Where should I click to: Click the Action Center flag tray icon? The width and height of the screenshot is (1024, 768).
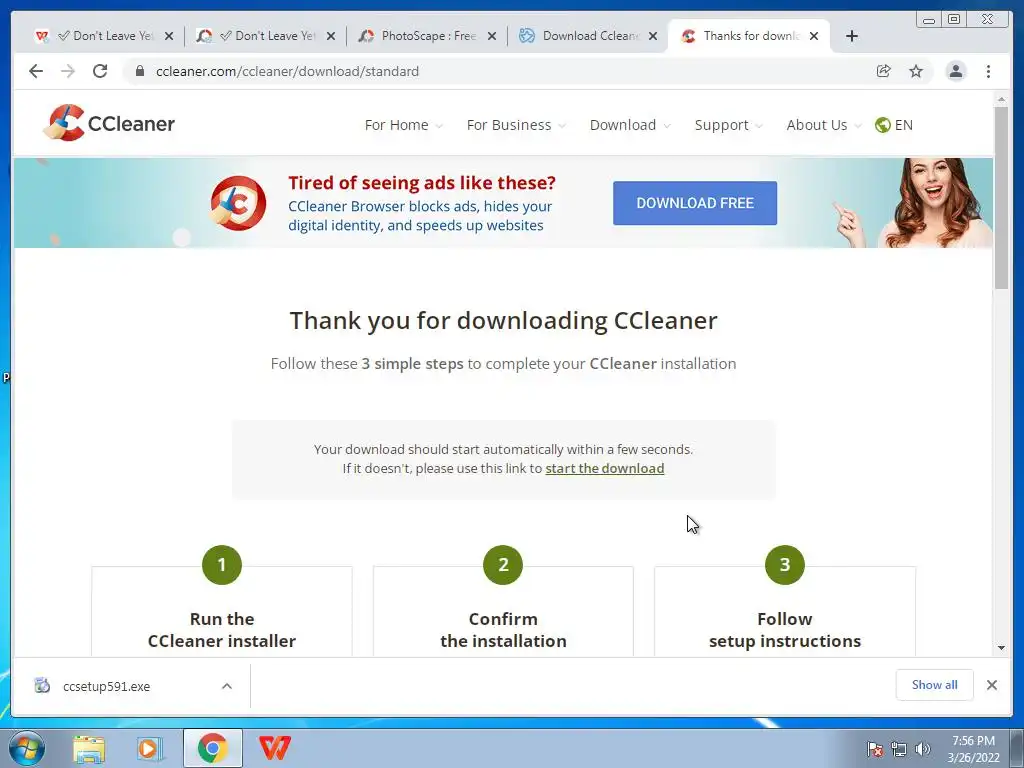[875, 749]
